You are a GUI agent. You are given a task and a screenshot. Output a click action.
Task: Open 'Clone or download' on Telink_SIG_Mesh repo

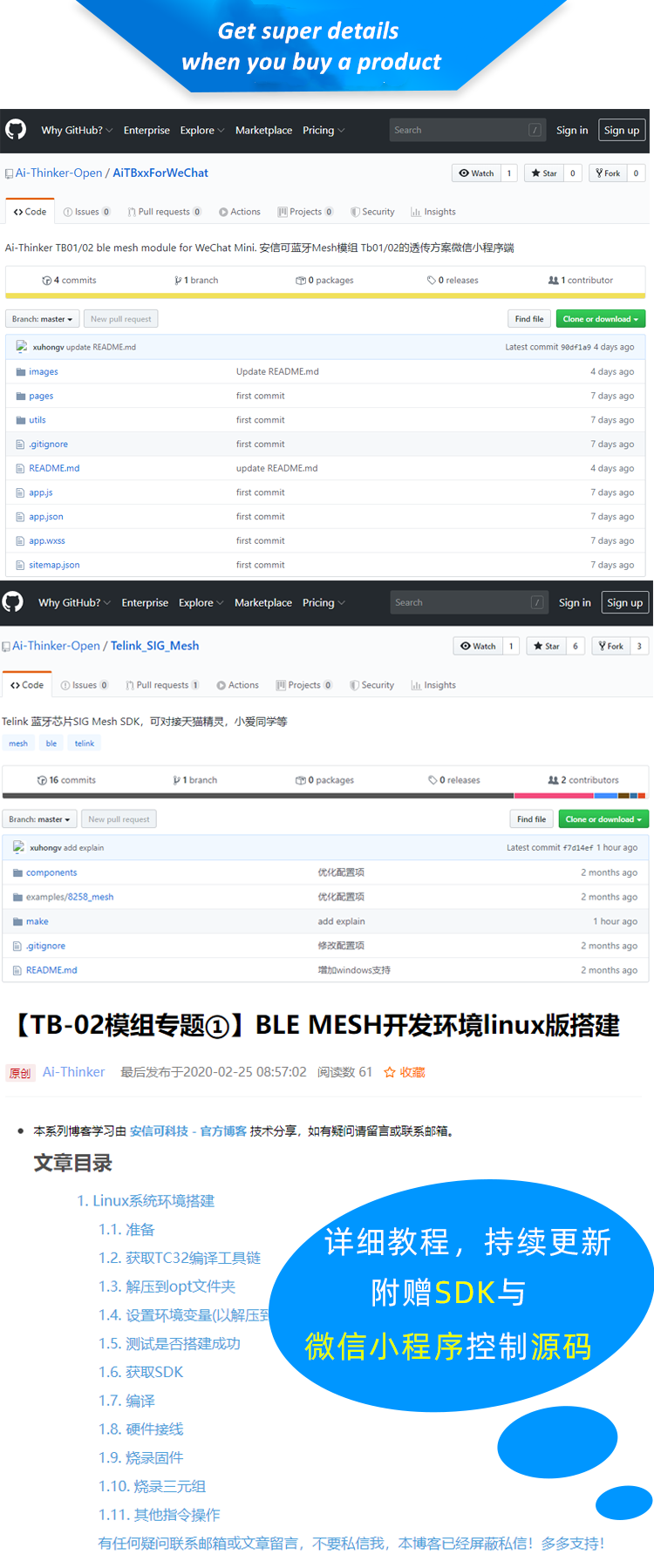603,819
